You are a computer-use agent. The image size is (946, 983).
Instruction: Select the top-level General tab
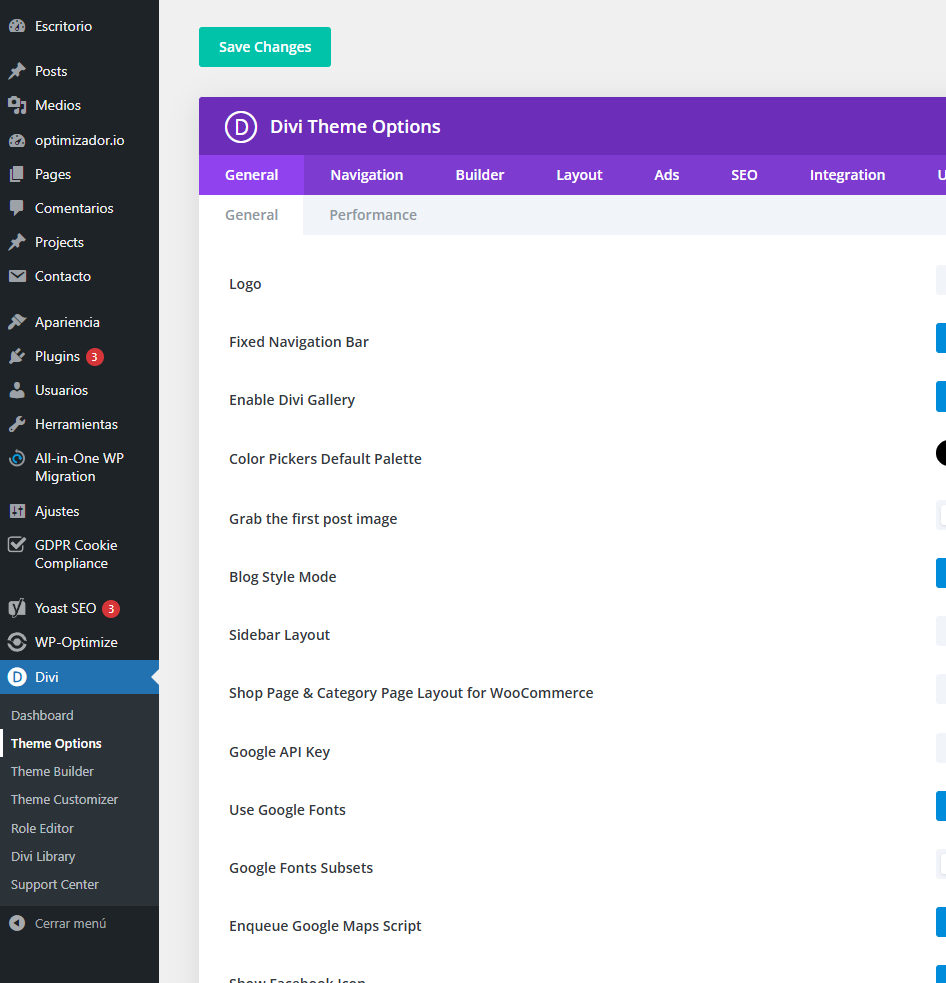coord(251,175)
